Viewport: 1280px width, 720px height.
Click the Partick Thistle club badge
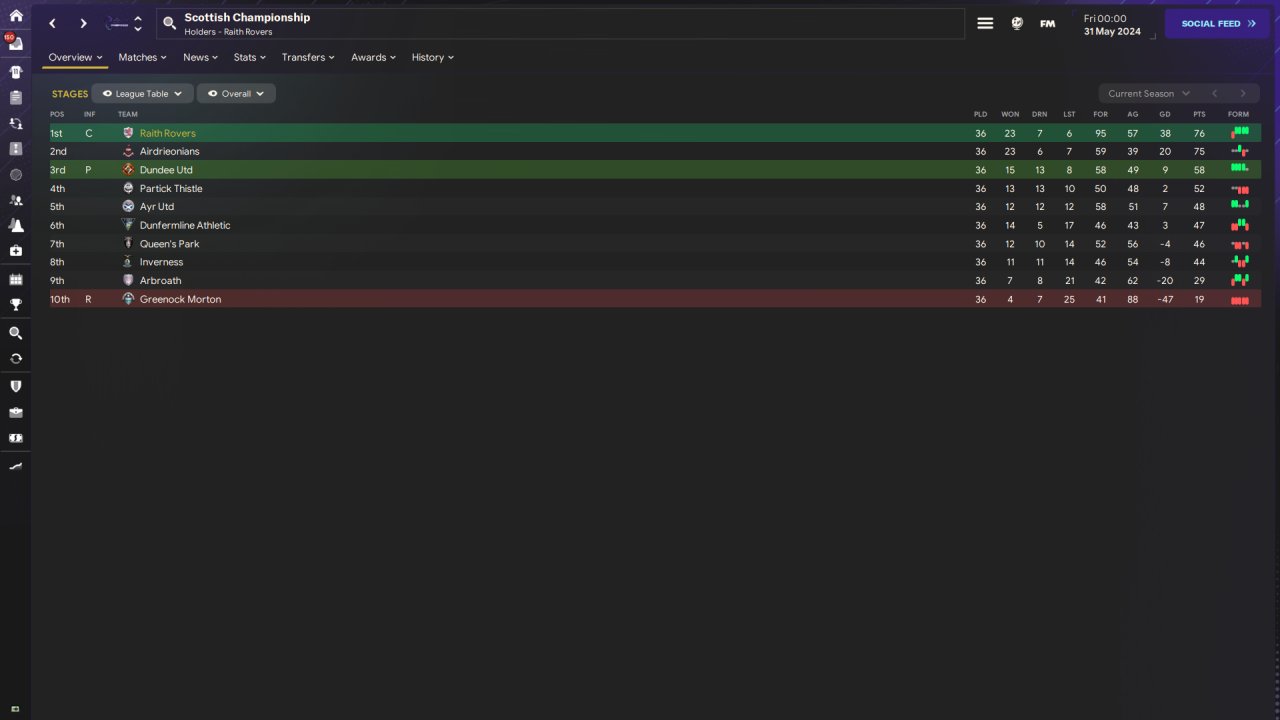[128, 188]
